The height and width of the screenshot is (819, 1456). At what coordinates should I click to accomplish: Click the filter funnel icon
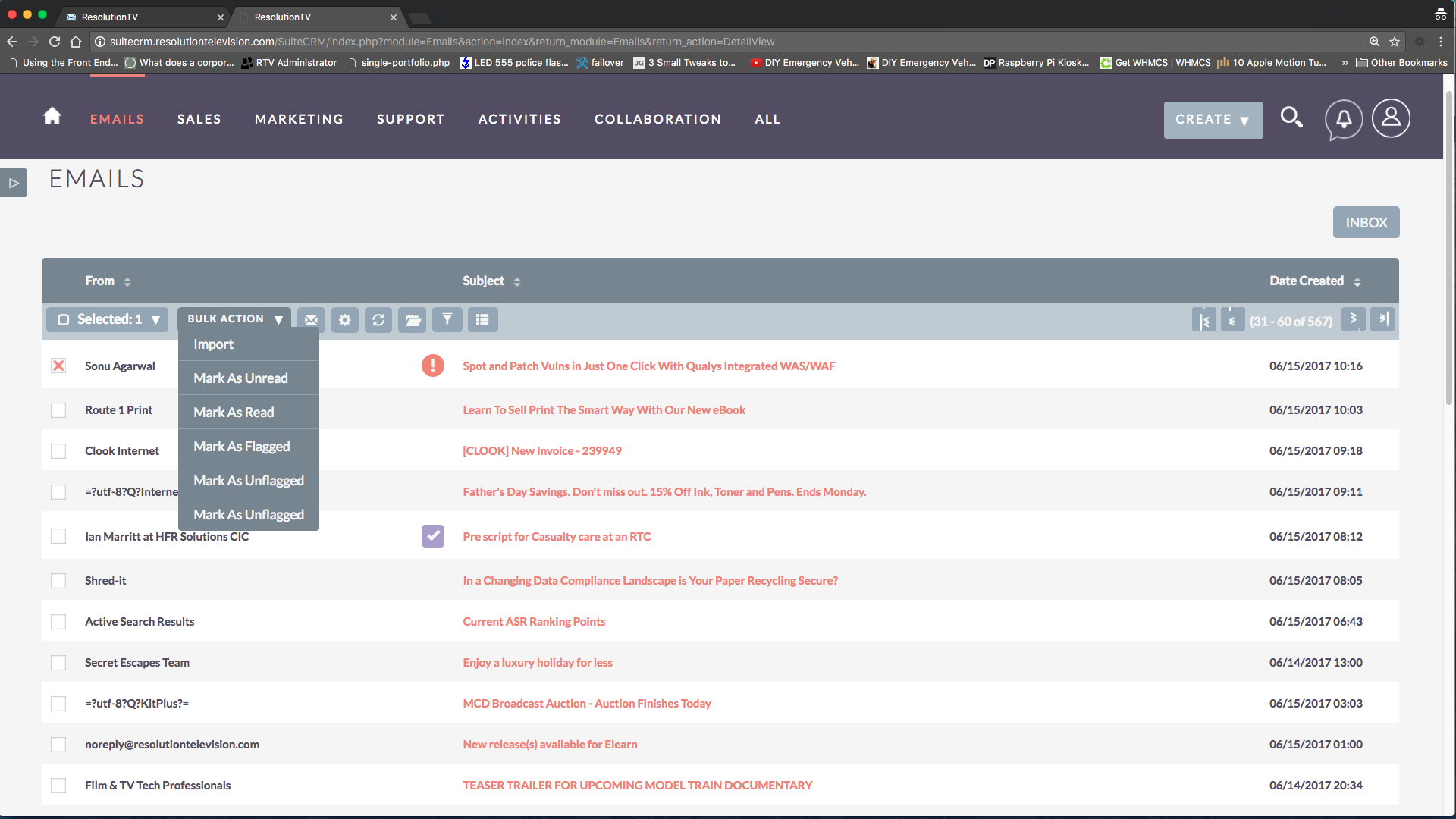point(447,320)
